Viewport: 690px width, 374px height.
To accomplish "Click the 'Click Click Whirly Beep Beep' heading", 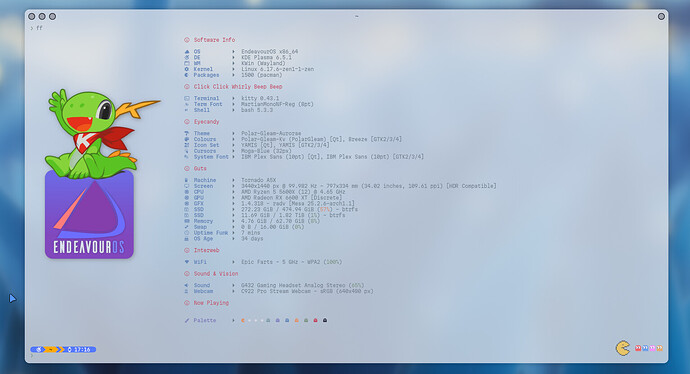I will click(238, 87).
